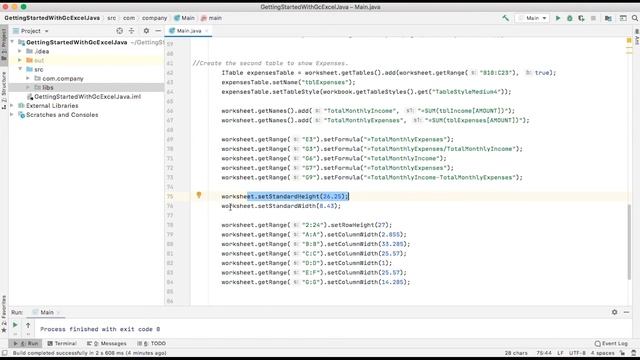This screenshot has height=360, width=640.
Task: Click 4 spaces indent setting
Action: [x=602, y=353]
